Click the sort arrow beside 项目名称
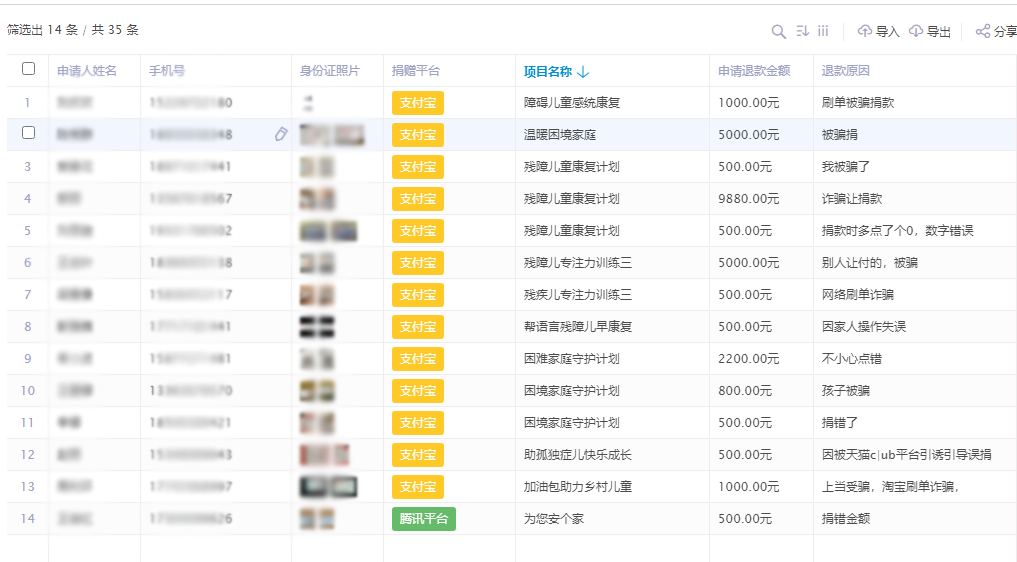Viewport: 1017px width, 562px height. click(x=583, y=71)
